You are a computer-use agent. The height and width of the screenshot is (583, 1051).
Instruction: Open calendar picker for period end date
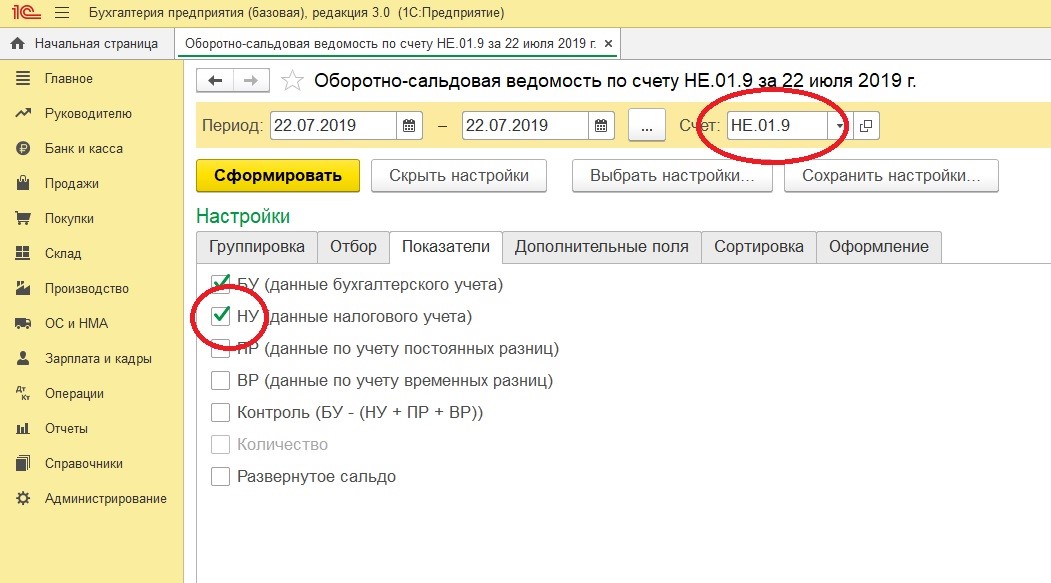point(600,126)
